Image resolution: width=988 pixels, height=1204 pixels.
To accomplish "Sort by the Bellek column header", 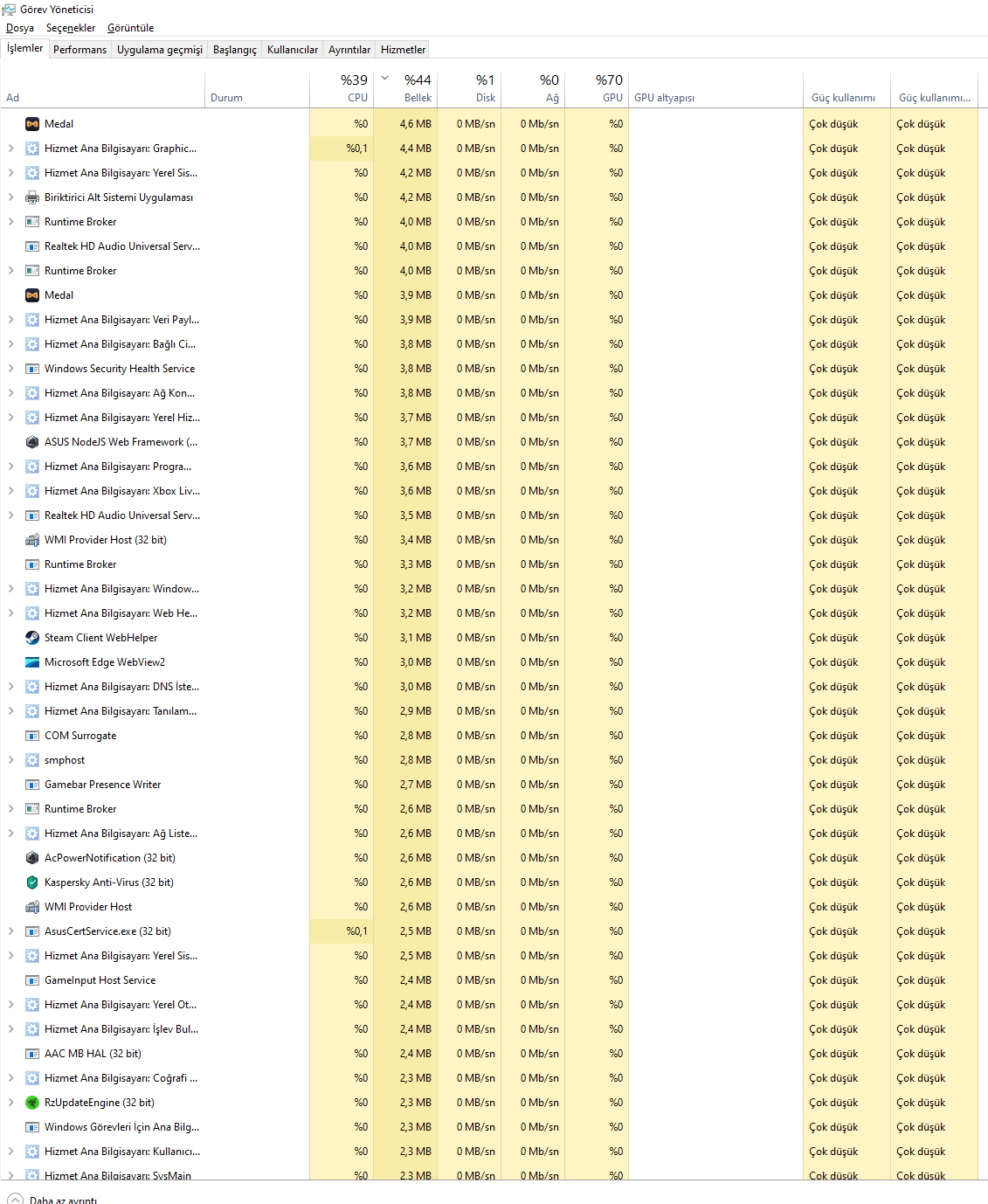I will click(405, 89).
